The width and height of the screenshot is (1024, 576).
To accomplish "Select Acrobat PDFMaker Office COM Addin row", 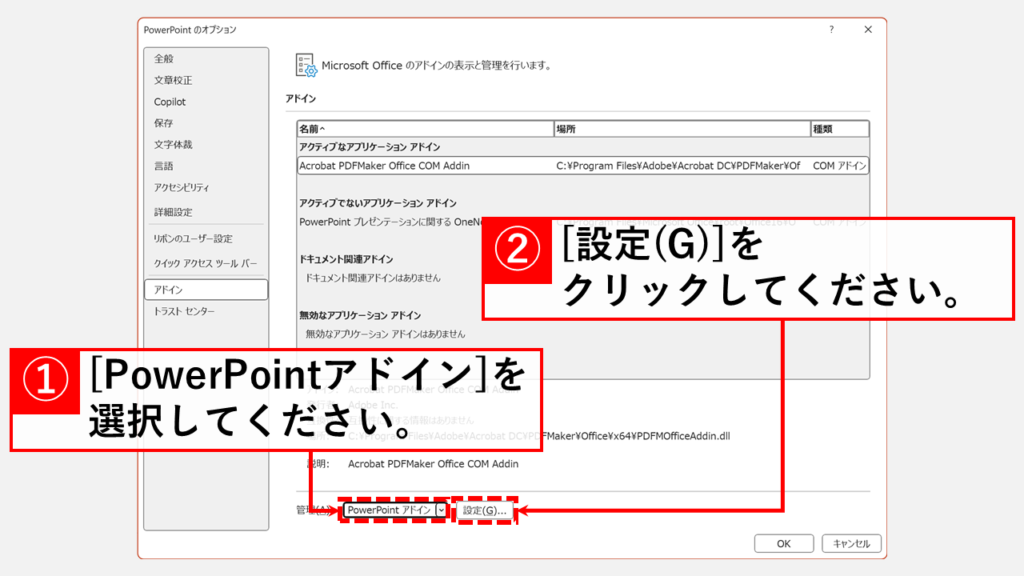I will (583, 166).
